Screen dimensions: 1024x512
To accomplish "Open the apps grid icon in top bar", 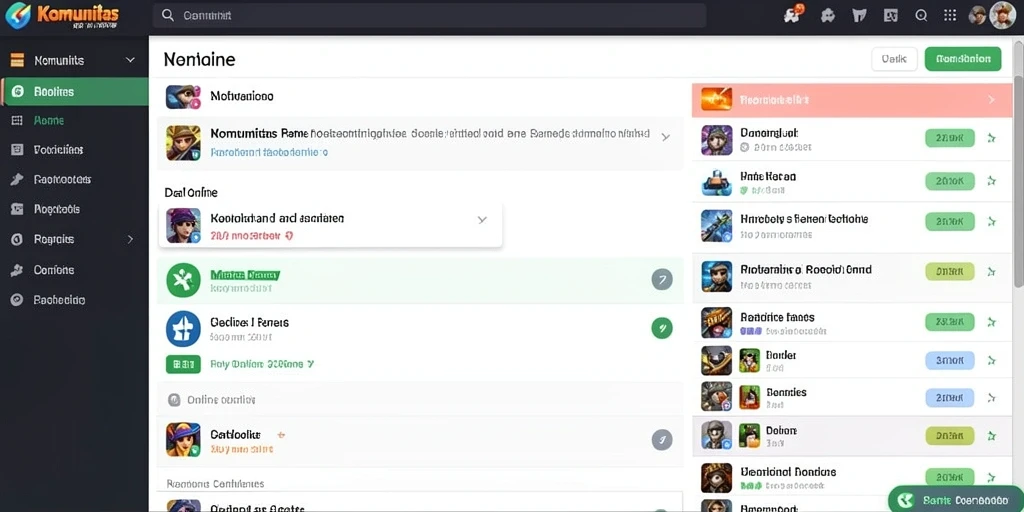I will point(950,16).
